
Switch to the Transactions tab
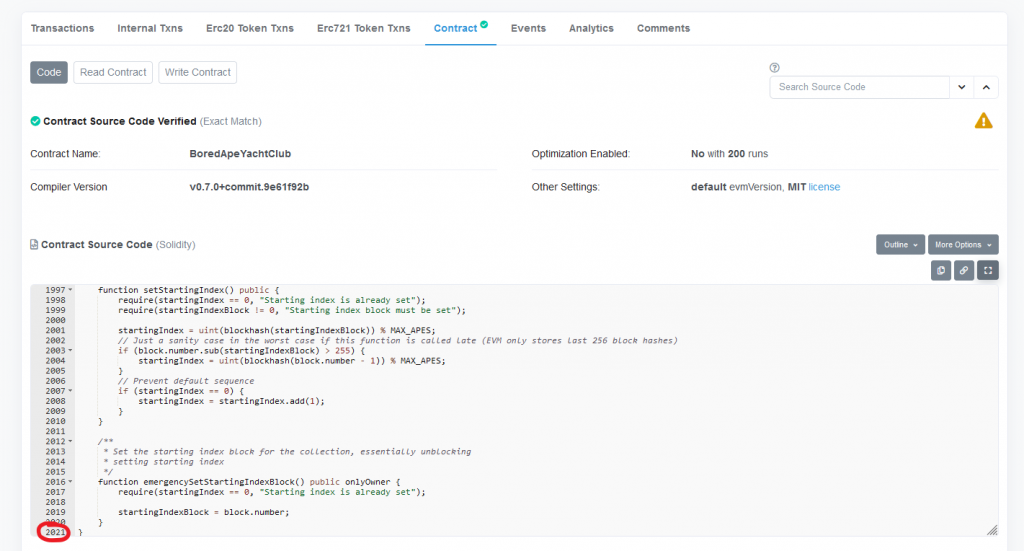coord(63,28)
